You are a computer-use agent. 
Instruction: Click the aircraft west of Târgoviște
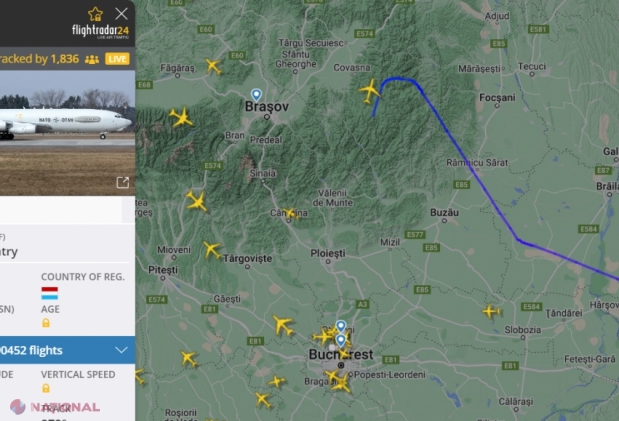212,250
